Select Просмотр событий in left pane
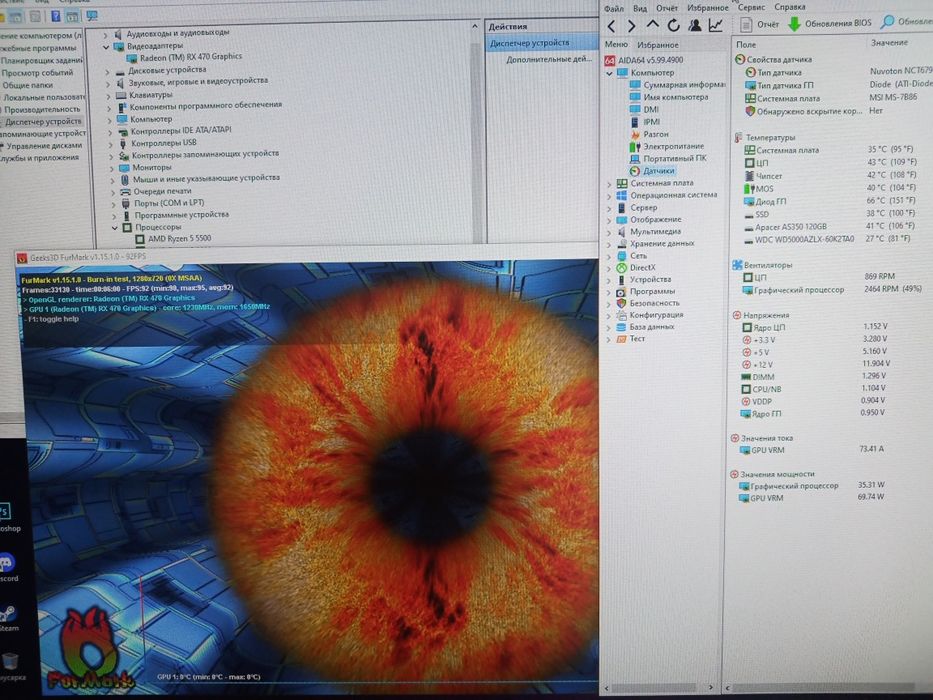The height and width of the screenshot is (700, 933). pyautogui.click(x=37, y=73)
